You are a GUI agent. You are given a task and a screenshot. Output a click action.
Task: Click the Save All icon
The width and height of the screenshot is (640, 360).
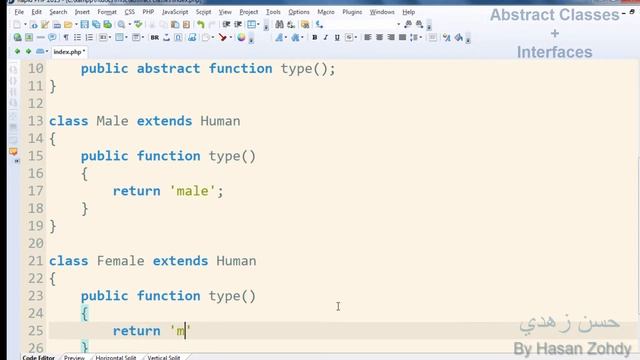[x=96, y=25]
